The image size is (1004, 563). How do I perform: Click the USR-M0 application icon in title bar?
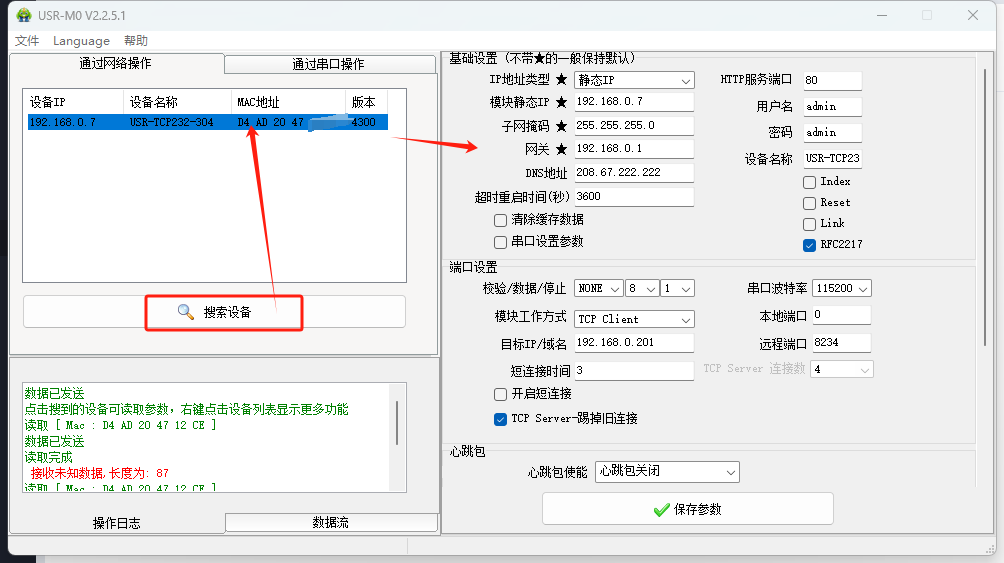23,15
